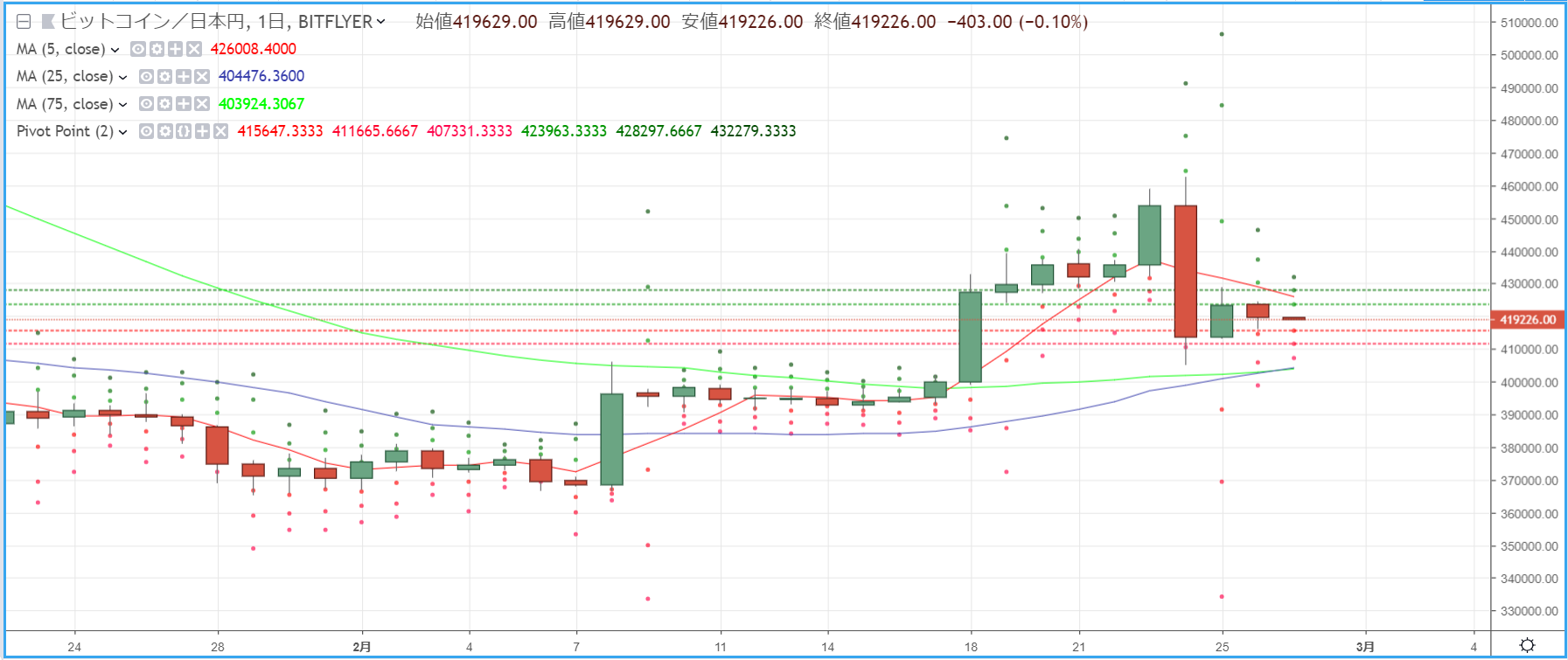This screenshot has height=660, width=1568.
Task: Expand the MA (75, close) dropdown
Action: [122, 105]
